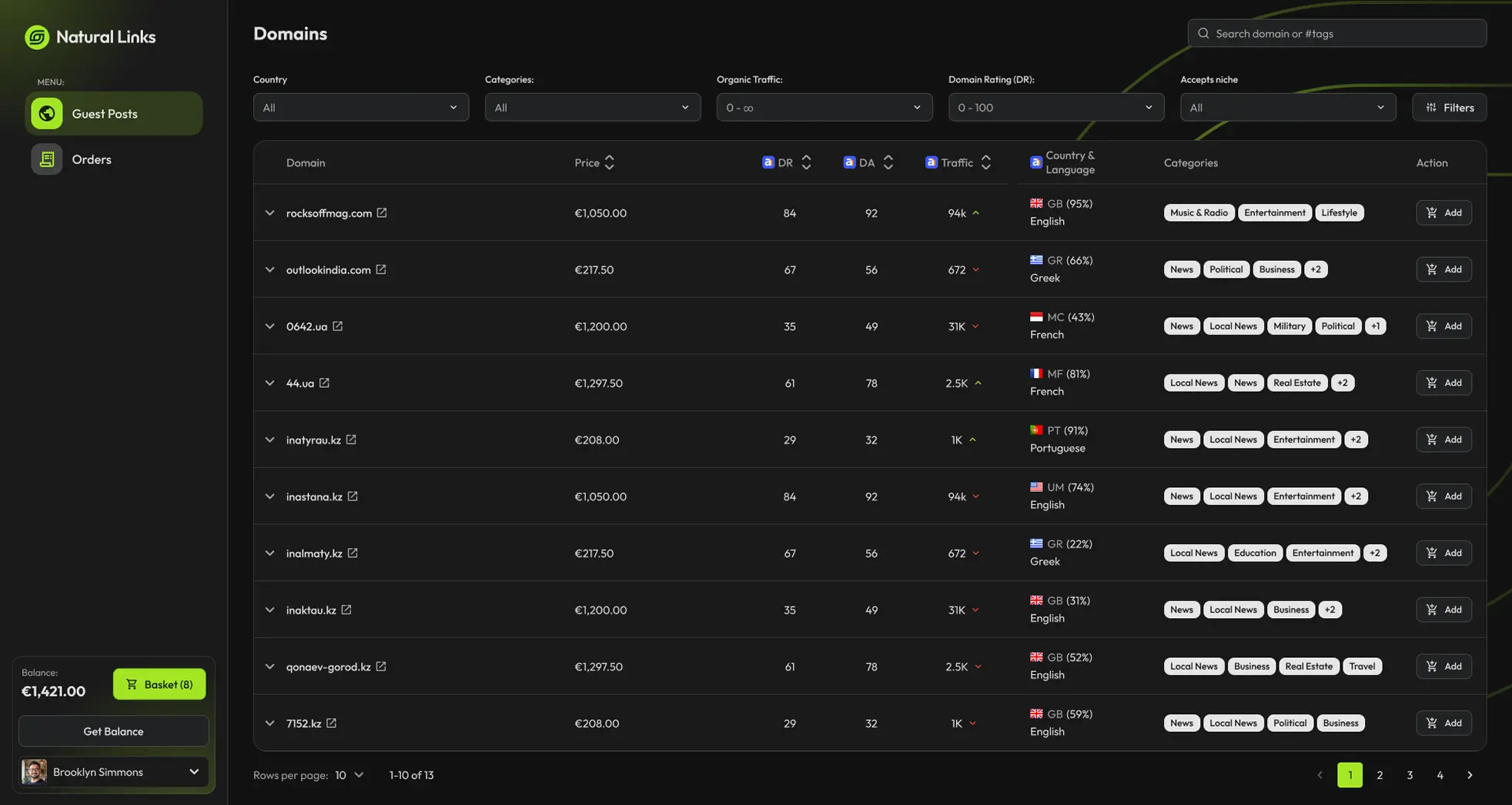
Task: Open external link icon next to 0642.ua
Action: (x=337, y=326)
